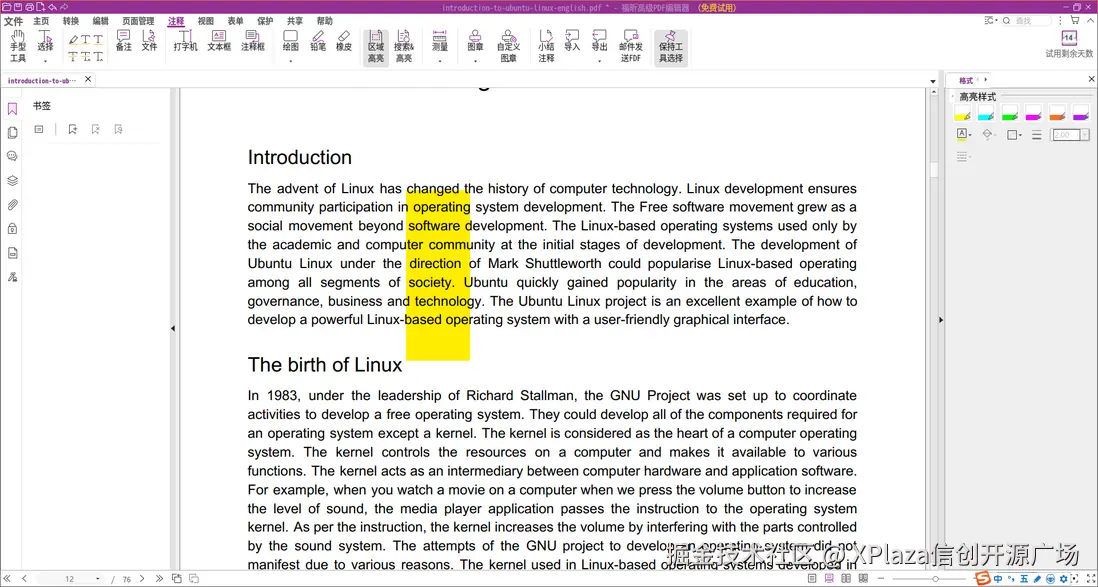The width and height of the screenshot is (1098, 587).
Task: Collapse the left navigation panel arrow
Action: 173,328
